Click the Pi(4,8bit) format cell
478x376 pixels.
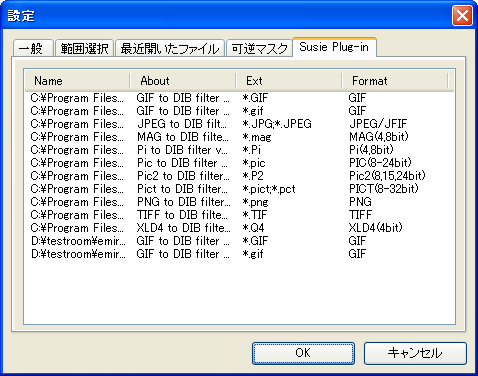coord(371,150)
